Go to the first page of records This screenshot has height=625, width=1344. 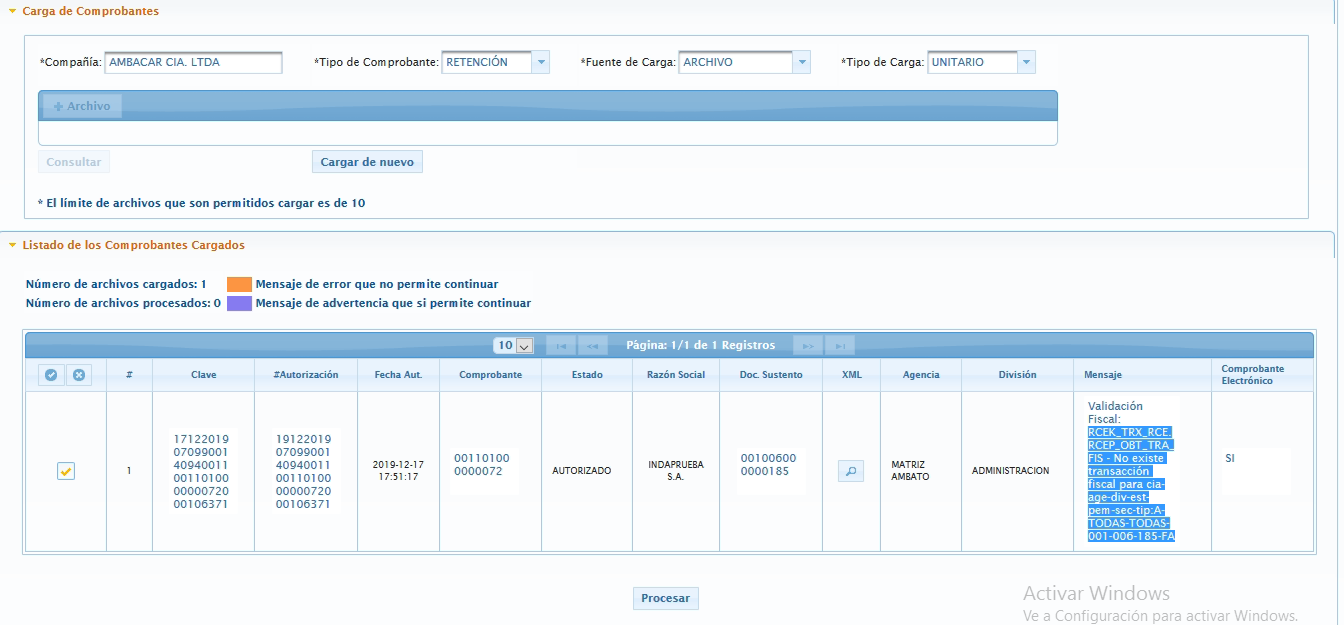tap(560, 346)
